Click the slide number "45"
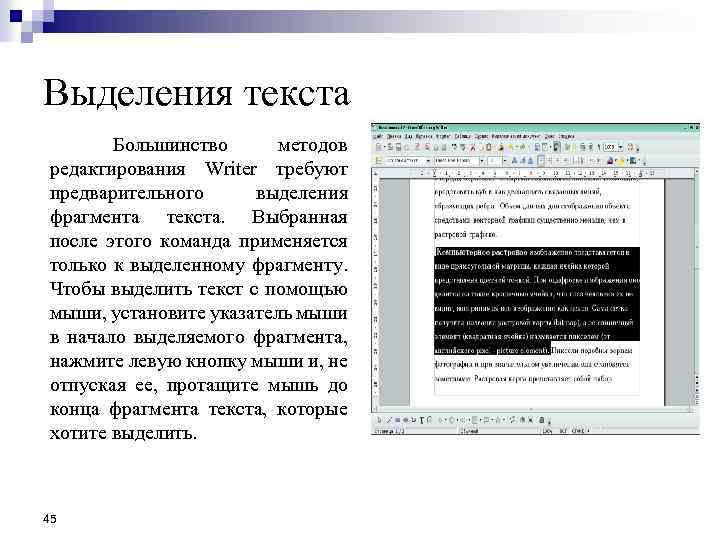The height and width of the screenshot is (540, 720). [49, 519]
